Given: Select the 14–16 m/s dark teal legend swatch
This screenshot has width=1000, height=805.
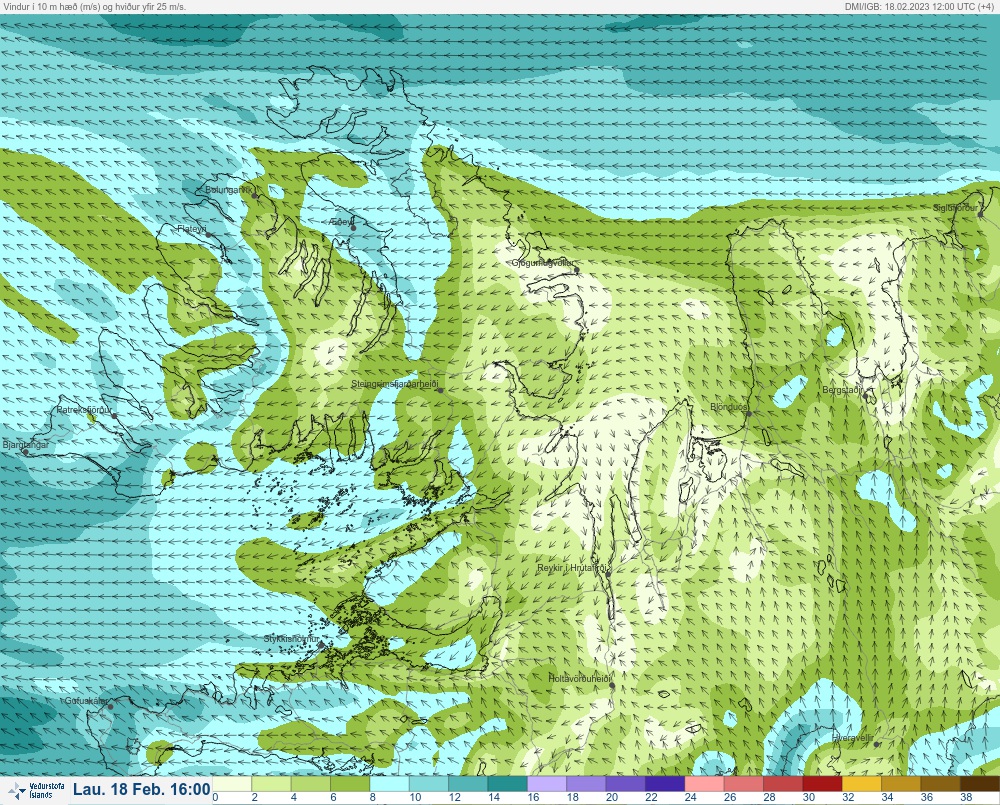Looking at the screenshot, I should (x=508, y=783).
